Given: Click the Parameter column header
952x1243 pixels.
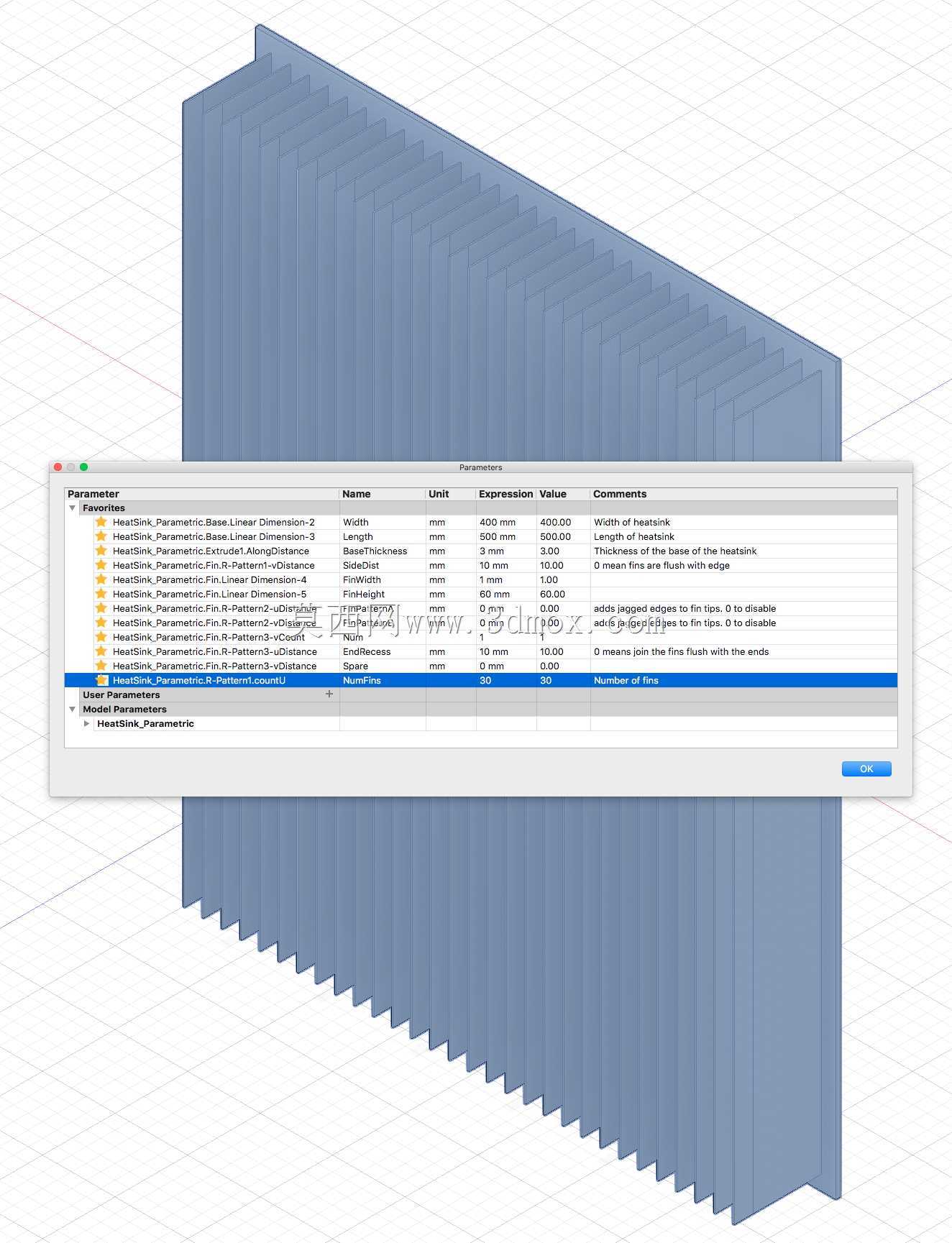Looking at the screenshot, I should 201,494.
